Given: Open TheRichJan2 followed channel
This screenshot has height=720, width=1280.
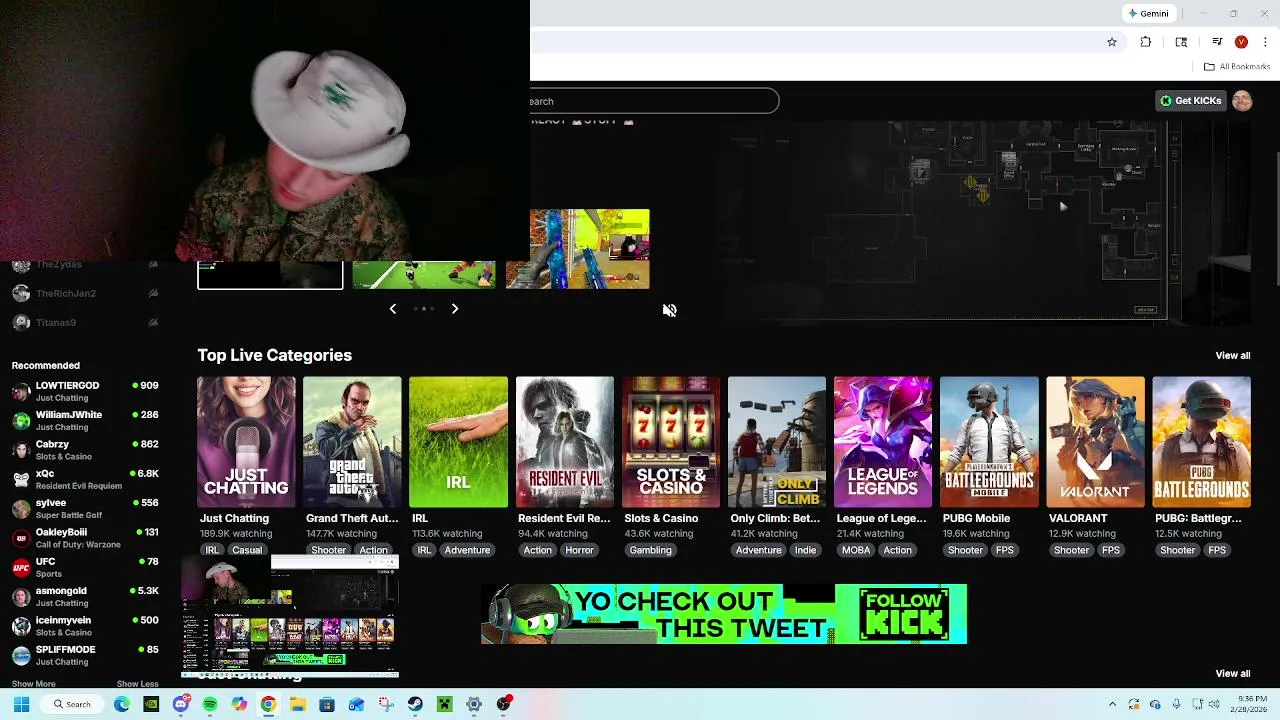Looking at the screenshot, I should 85,293.
